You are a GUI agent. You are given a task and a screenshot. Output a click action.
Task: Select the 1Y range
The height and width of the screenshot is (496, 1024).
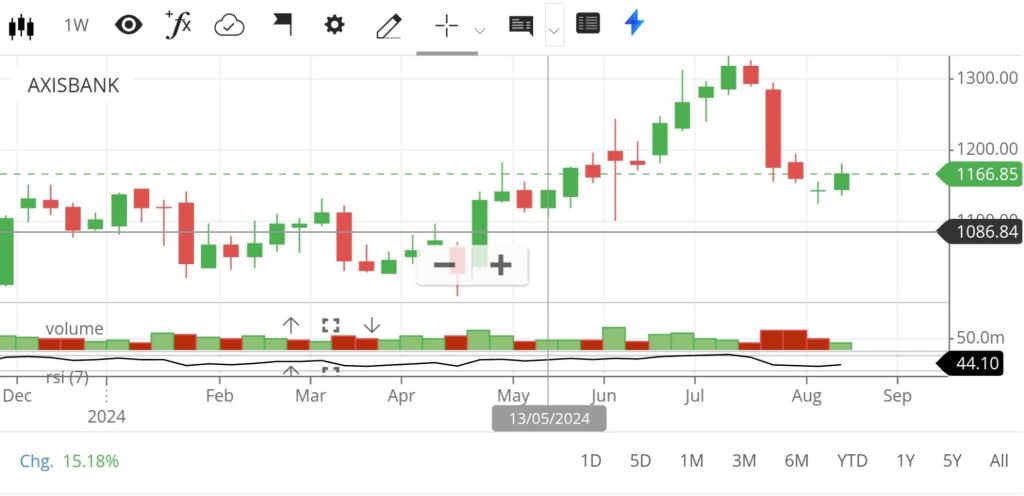(905, 461)
